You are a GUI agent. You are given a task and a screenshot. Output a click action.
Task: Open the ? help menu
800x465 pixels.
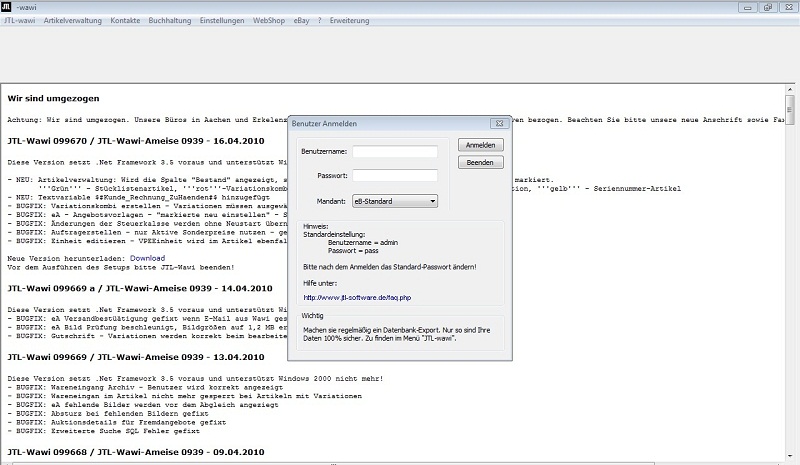(x=319, y=21)
